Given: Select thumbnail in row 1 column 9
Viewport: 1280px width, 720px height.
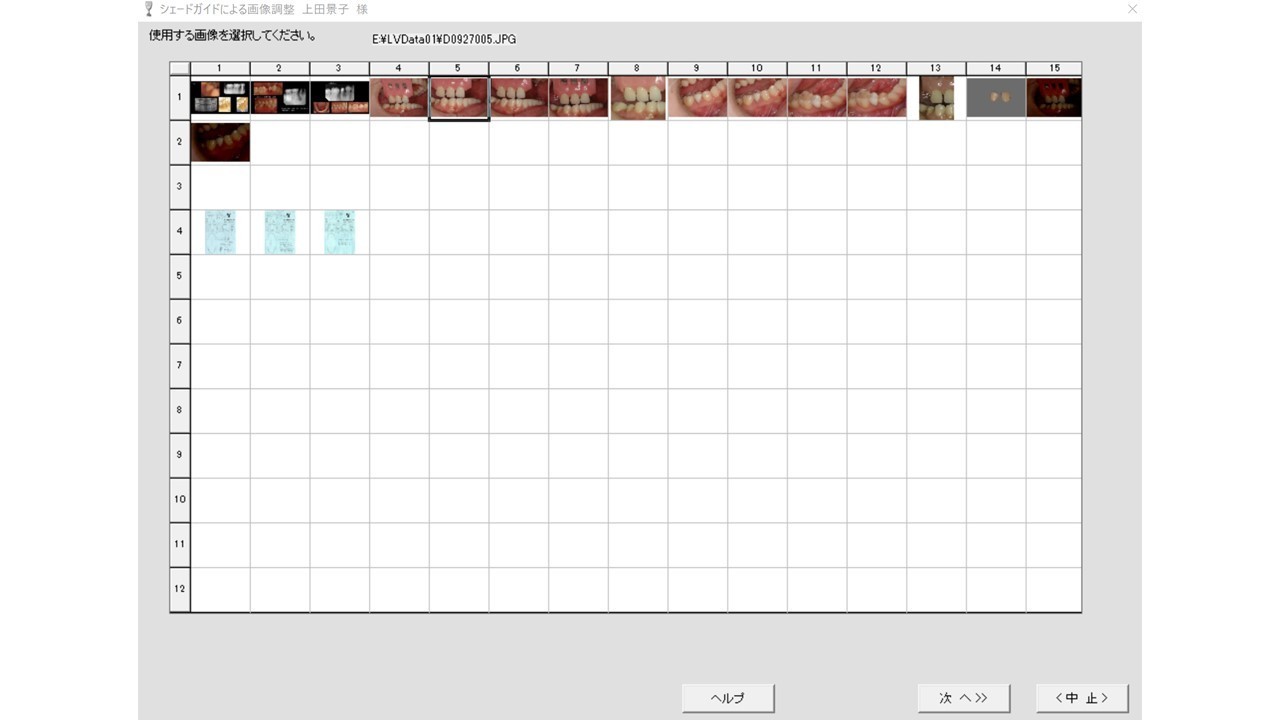Looking at the screenshot, I should tap(698, 98).
